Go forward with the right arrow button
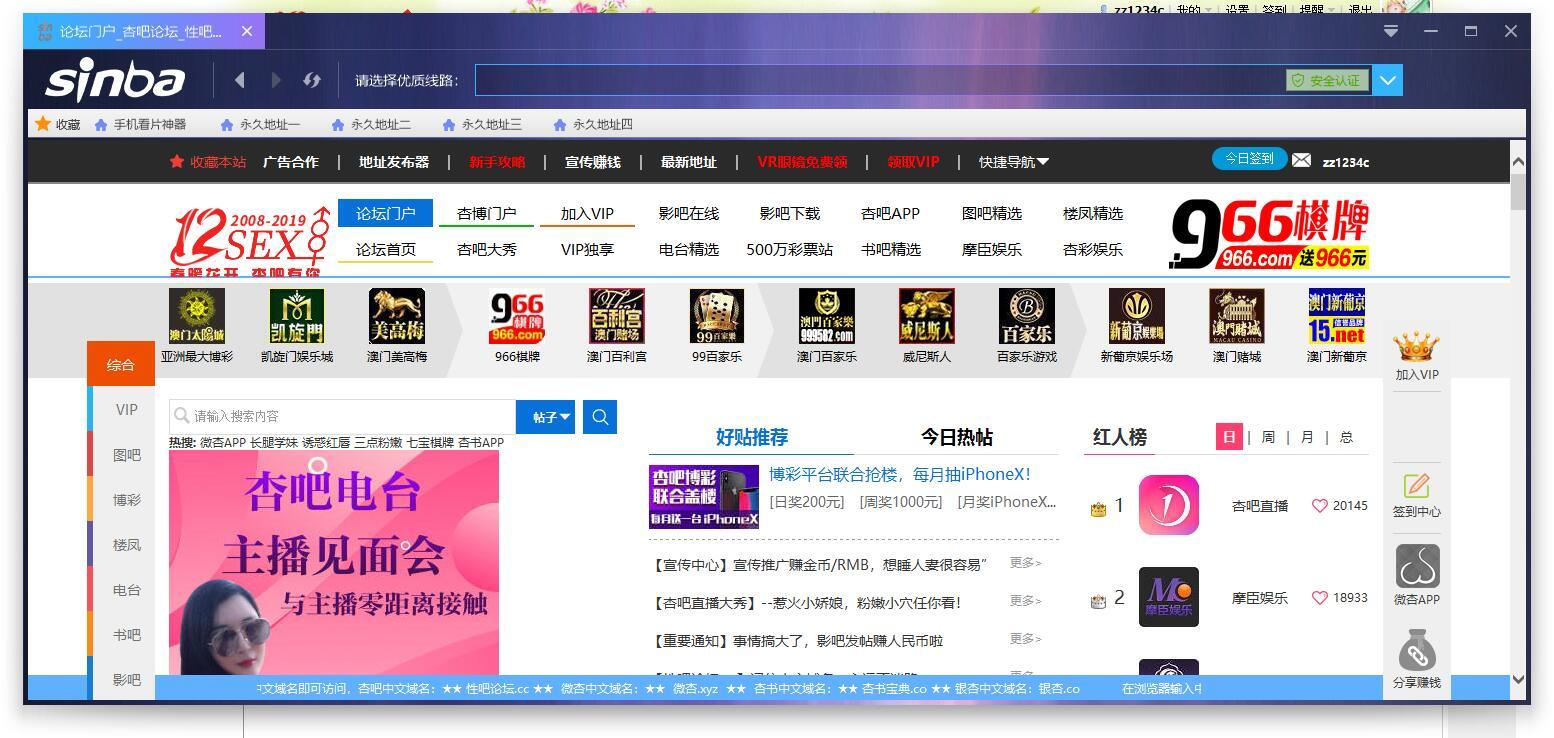1554x738 pixels. tap(277, 80)
